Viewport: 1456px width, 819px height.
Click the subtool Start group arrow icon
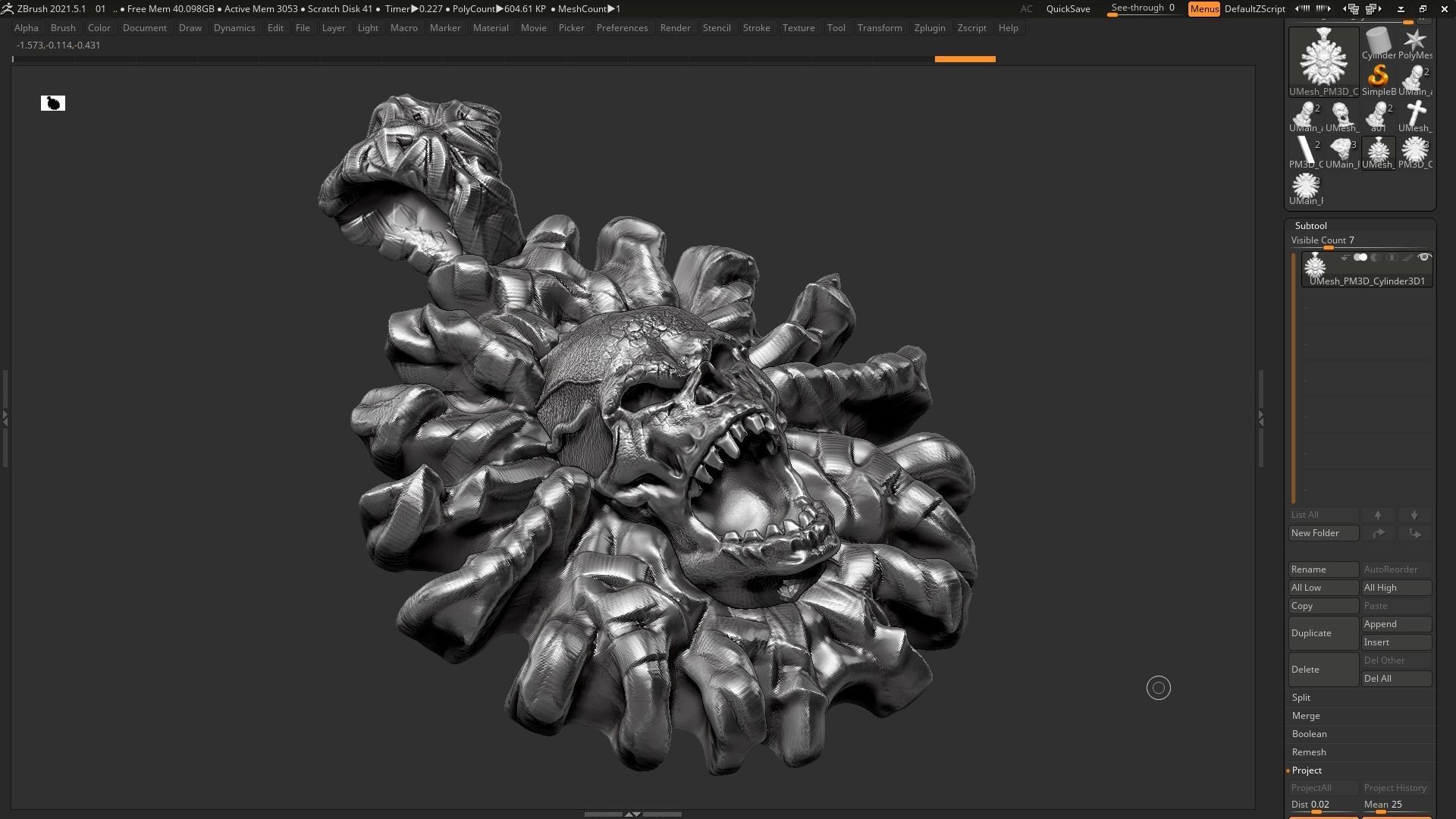click(1345, 258)
